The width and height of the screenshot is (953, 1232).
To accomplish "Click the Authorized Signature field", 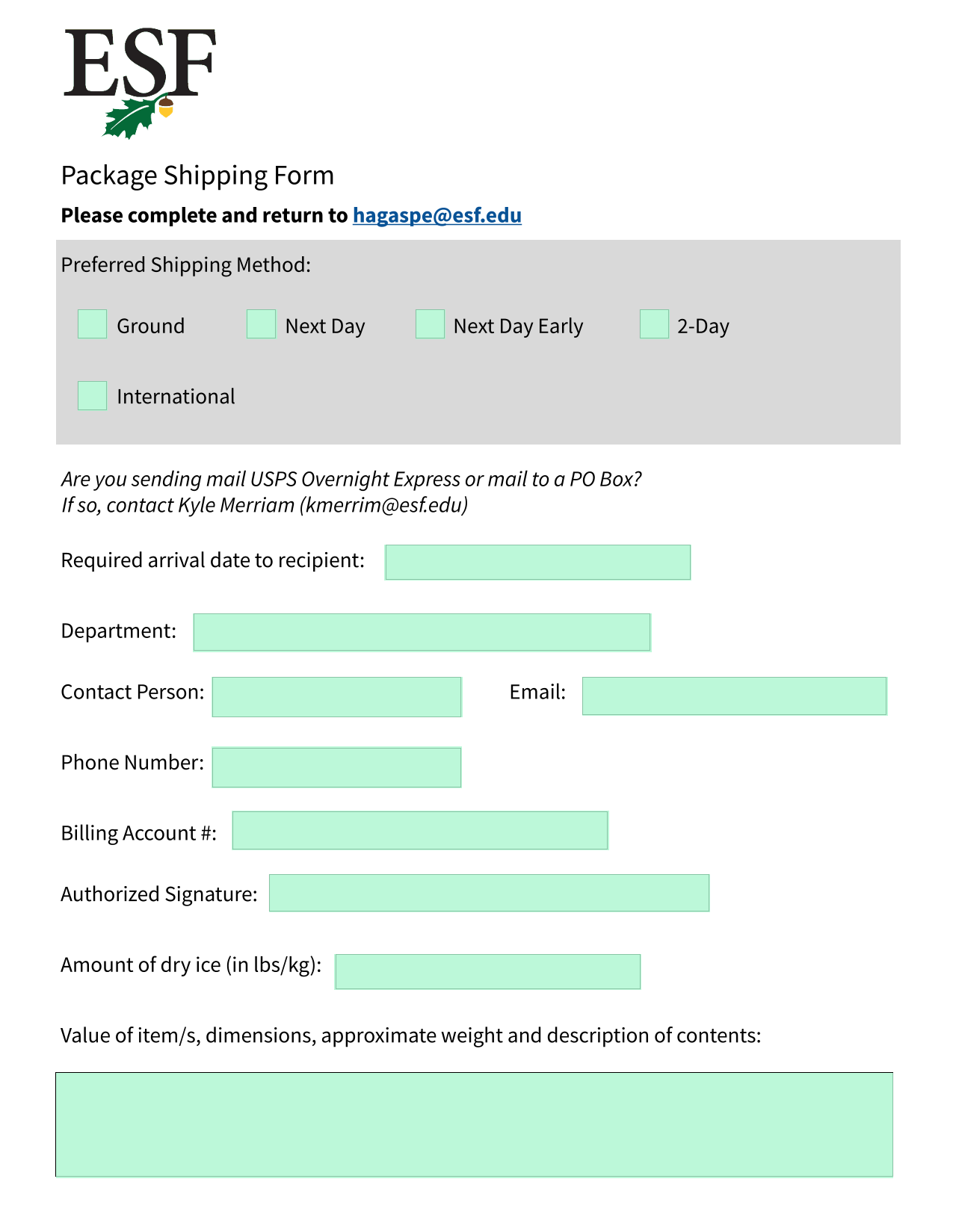I will coord(490,893).
